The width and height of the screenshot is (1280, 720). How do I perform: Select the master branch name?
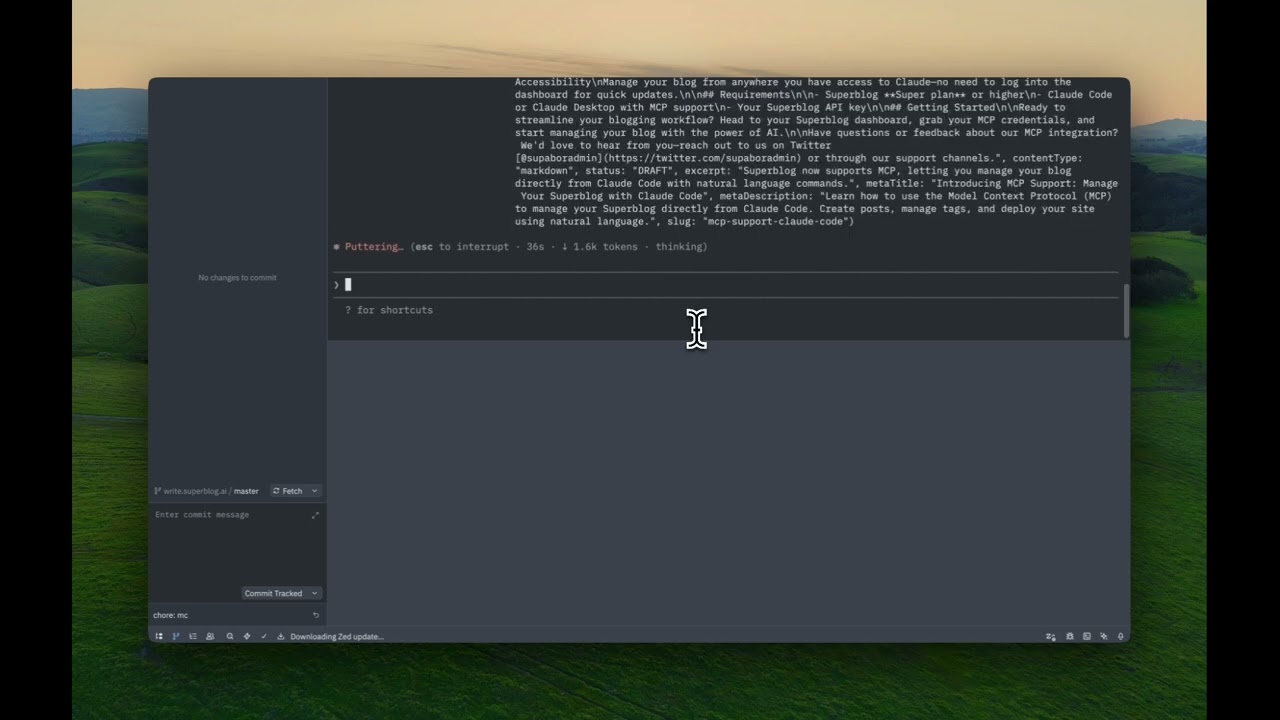click(246, 491)
